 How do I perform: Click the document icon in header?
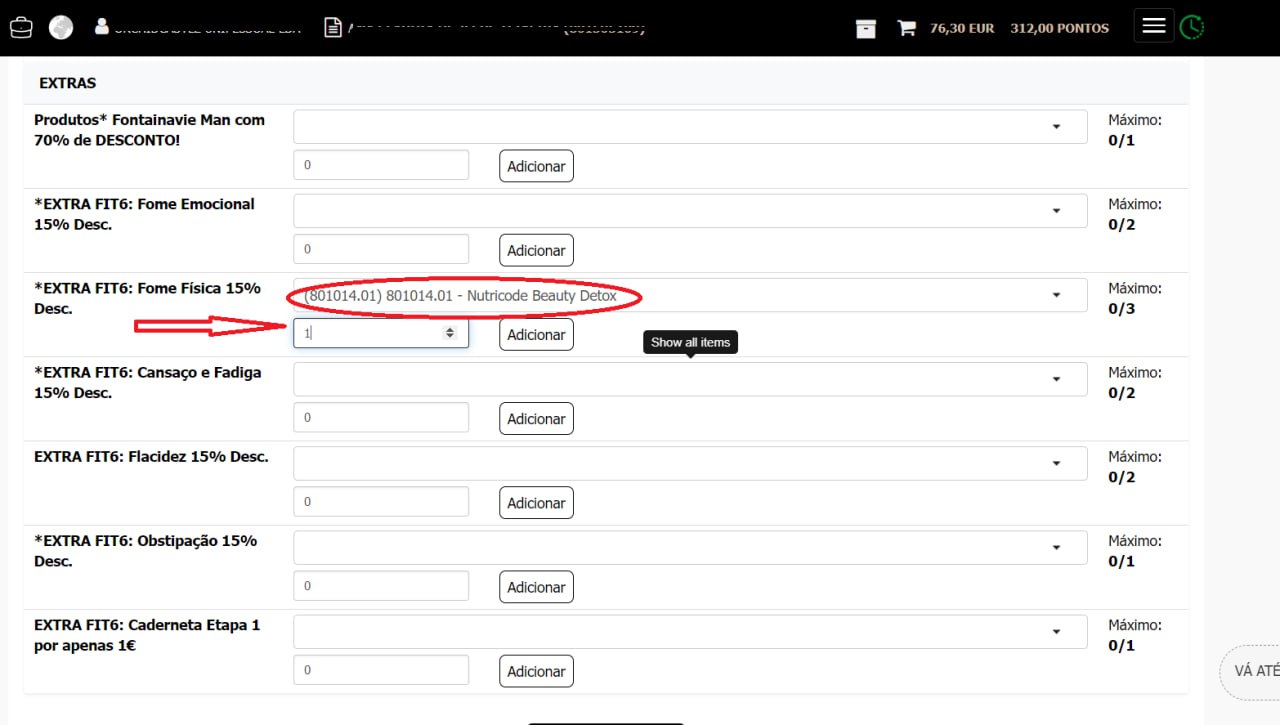coord(333,27)
